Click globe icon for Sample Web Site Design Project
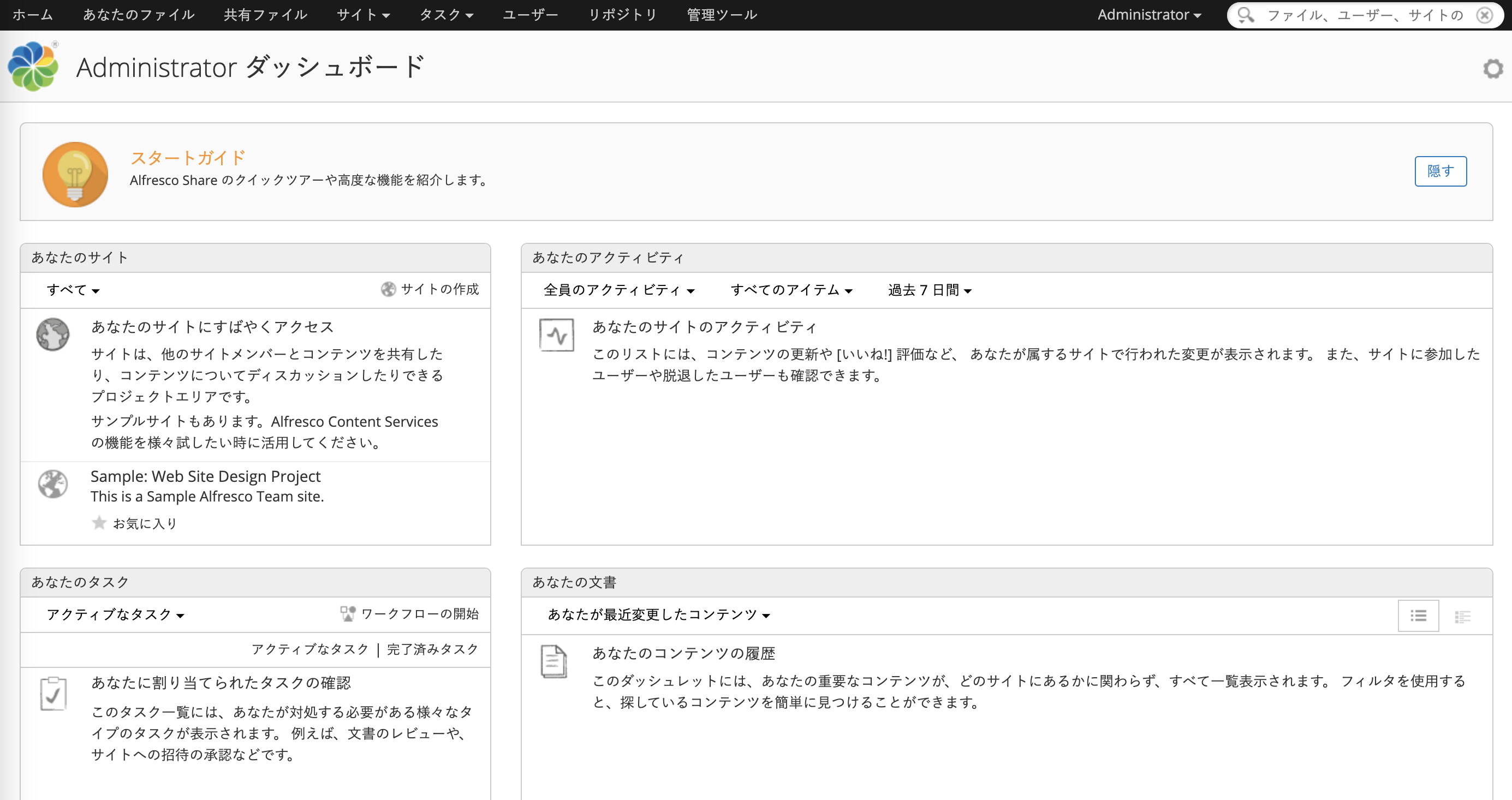Screen dimensions: 1512x800 [x=53, y=484]
